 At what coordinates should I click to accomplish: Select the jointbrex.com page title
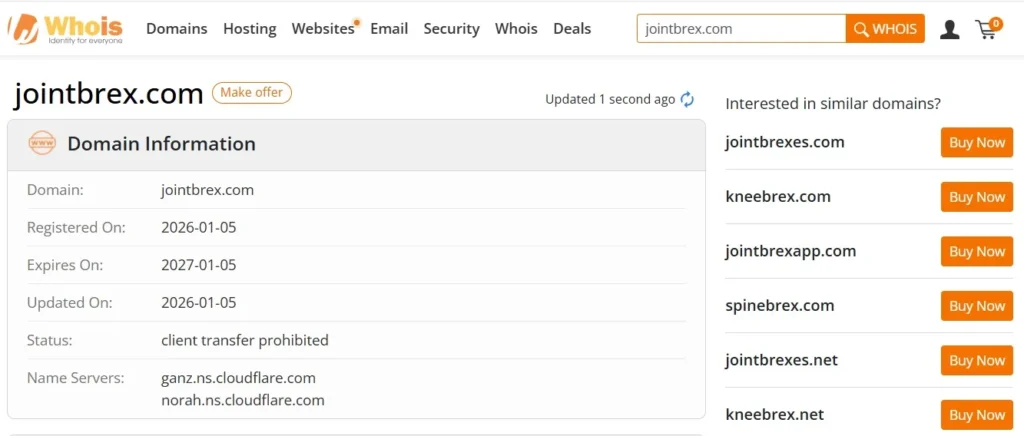coord(108,94)
